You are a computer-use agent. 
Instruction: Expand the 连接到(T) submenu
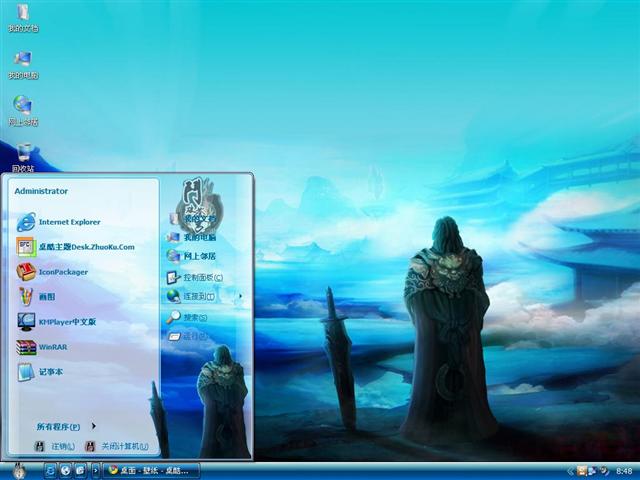coord(204,296)
